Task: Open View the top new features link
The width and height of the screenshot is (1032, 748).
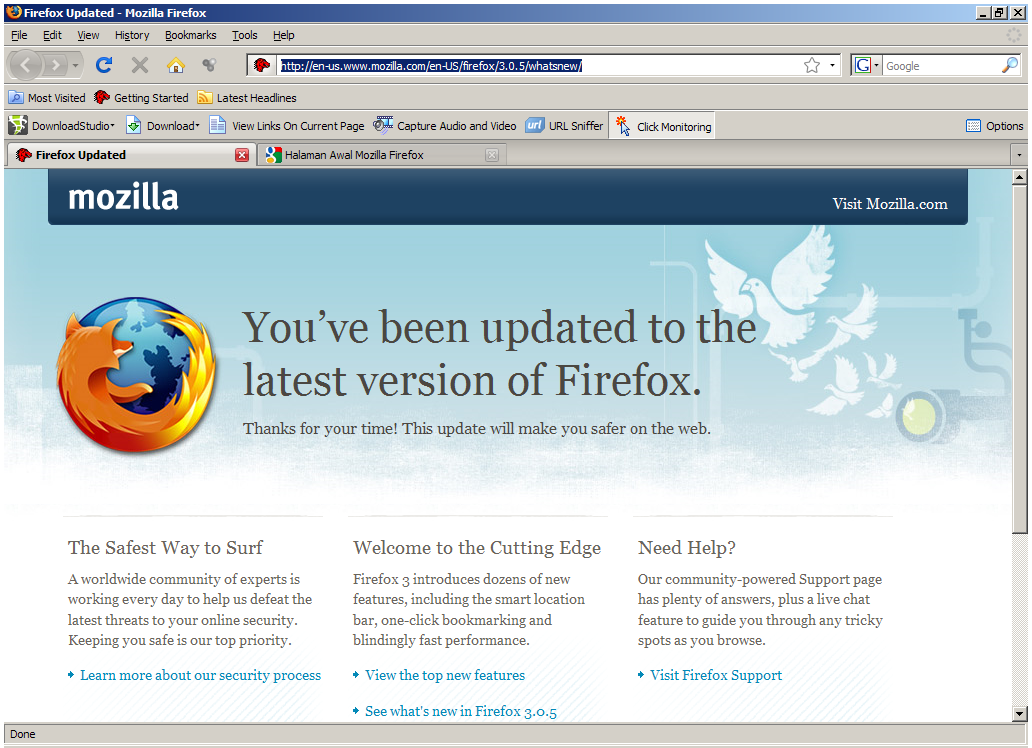Action: (445, 675)
